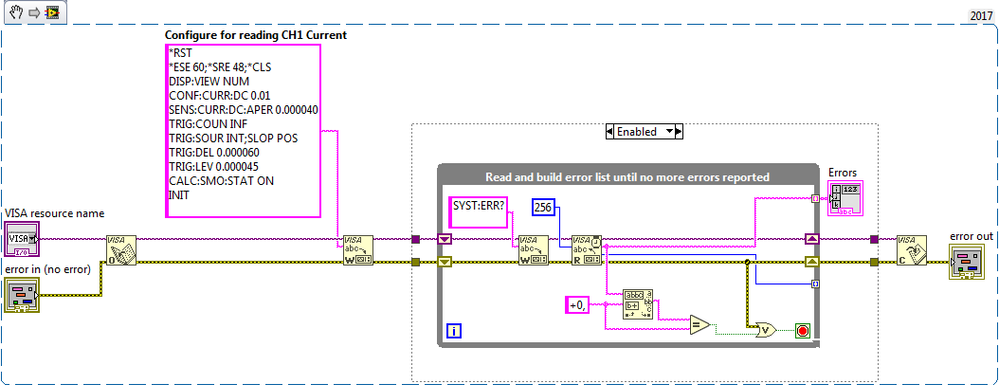The height and width of the screenshot is (386, 999).
Task: Click the loop stop condition terminal
Action: 802,331
